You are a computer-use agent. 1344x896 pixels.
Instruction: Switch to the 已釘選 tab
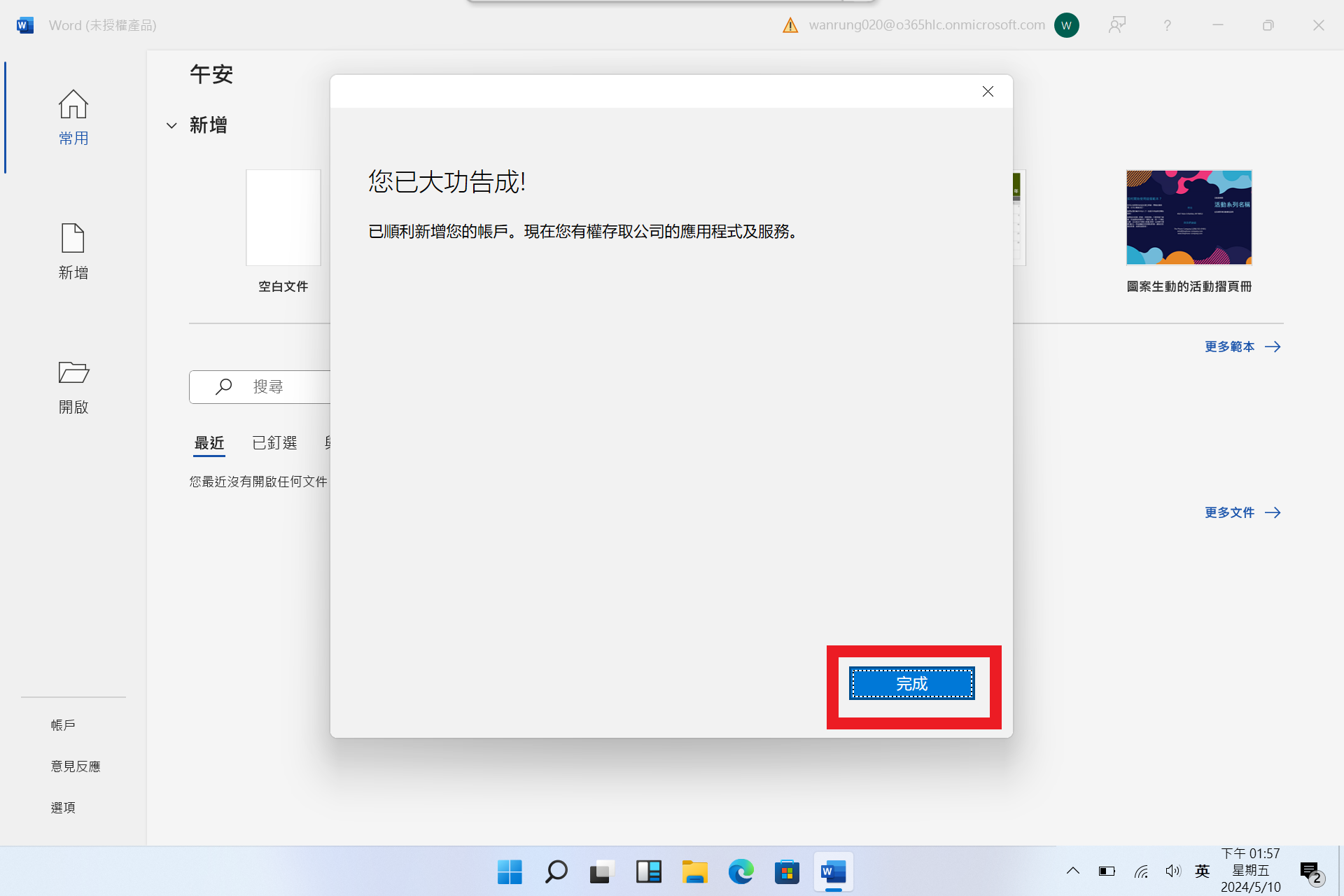[x=274, y=443]
